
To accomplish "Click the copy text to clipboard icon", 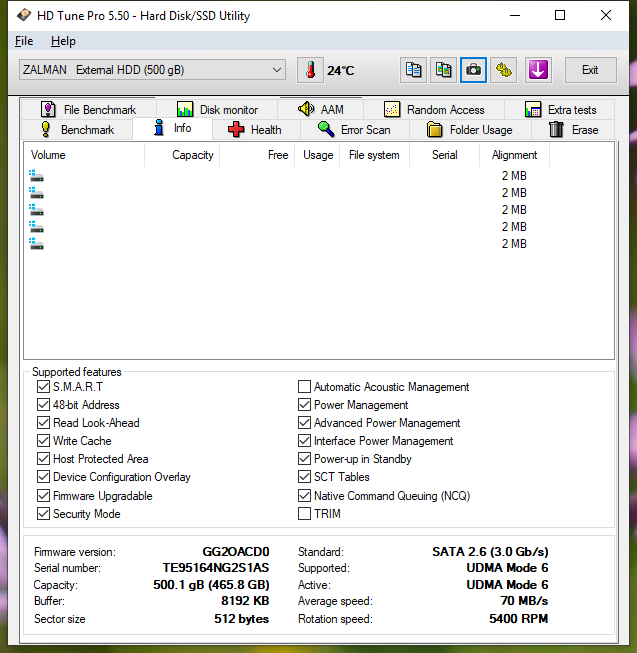I will (x=413, y=70).
